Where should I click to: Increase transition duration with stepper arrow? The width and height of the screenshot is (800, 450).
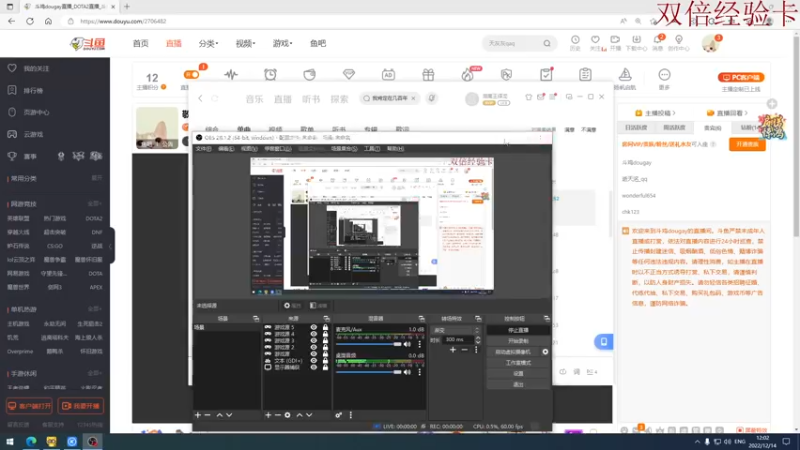pyautogui.click(x=478, y=337)
